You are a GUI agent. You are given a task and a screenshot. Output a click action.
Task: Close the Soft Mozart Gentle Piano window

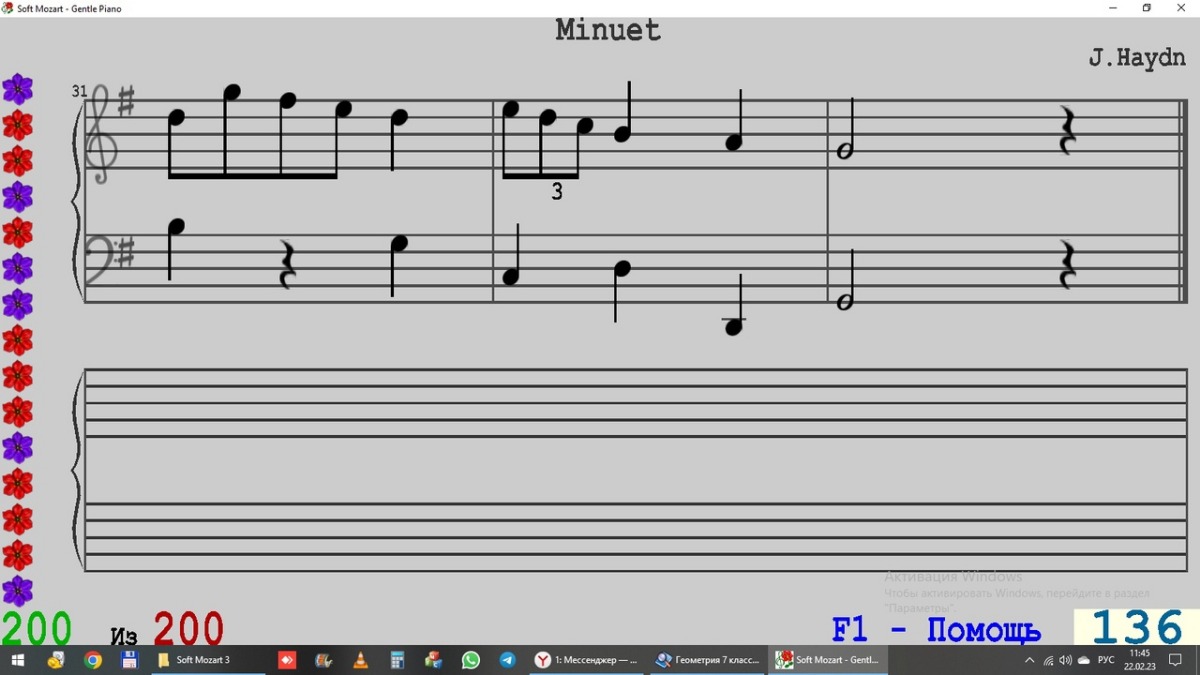pos(1181,8)
